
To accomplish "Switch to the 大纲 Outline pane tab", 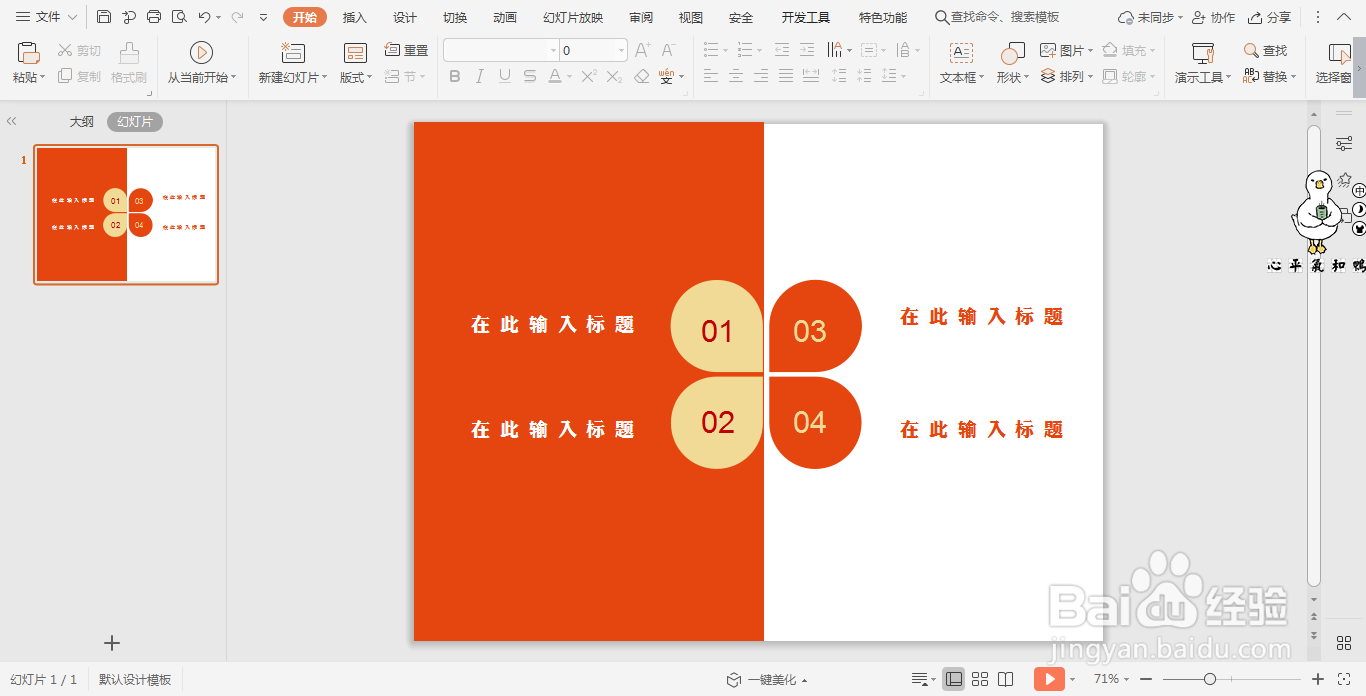I will 81,122.
